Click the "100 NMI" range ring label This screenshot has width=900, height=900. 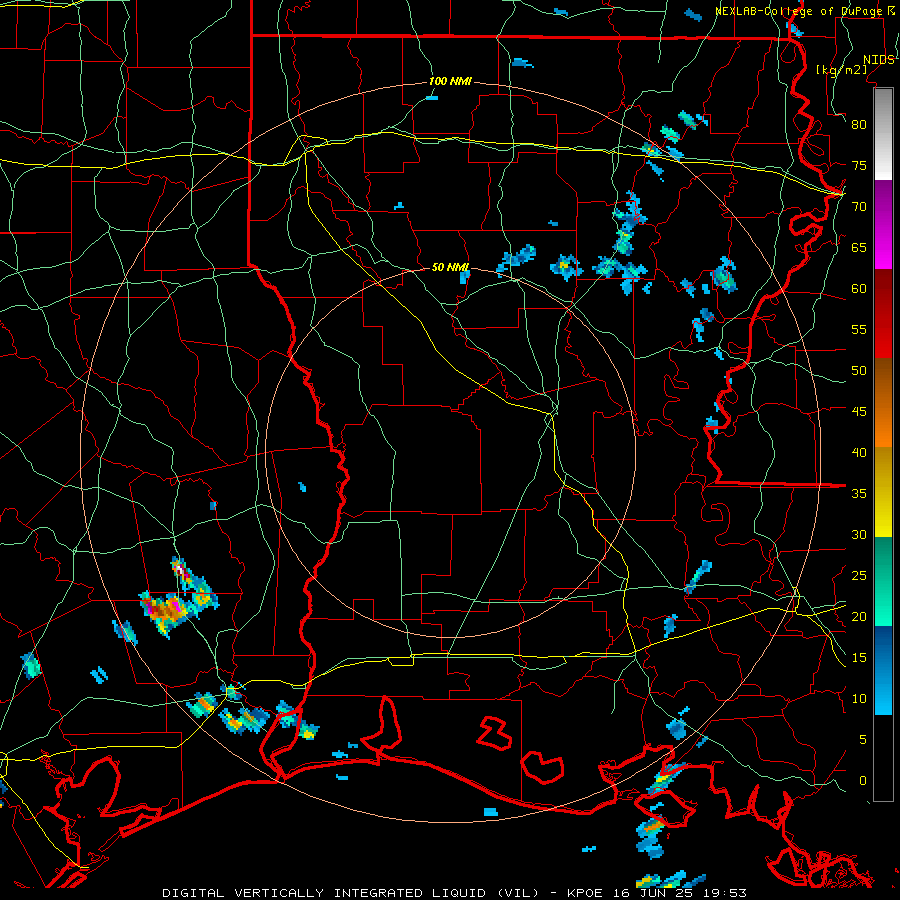[x=450, y=82]
